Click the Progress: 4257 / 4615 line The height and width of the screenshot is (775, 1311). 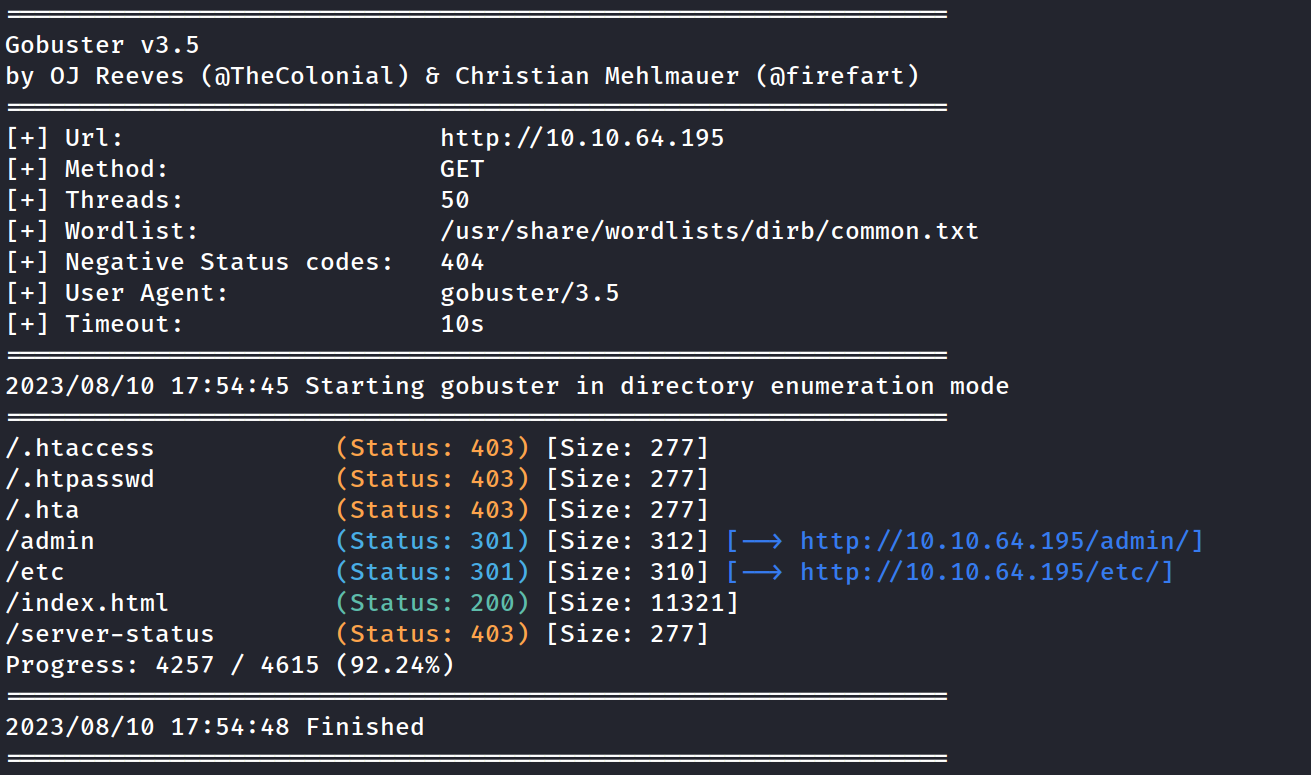230,665
